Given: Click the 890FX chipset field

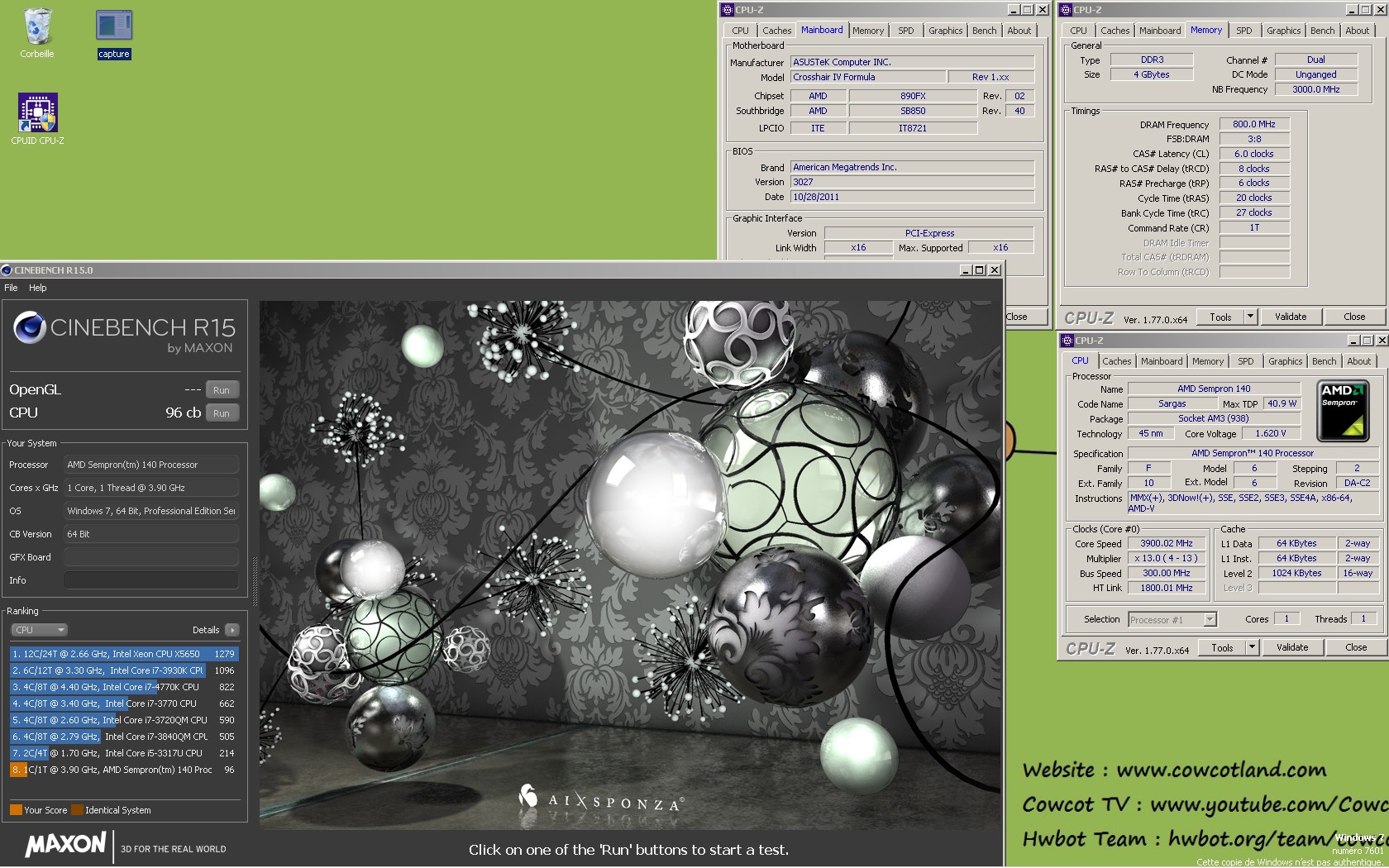Looking at the screenshot, I should tap(912, 96).
